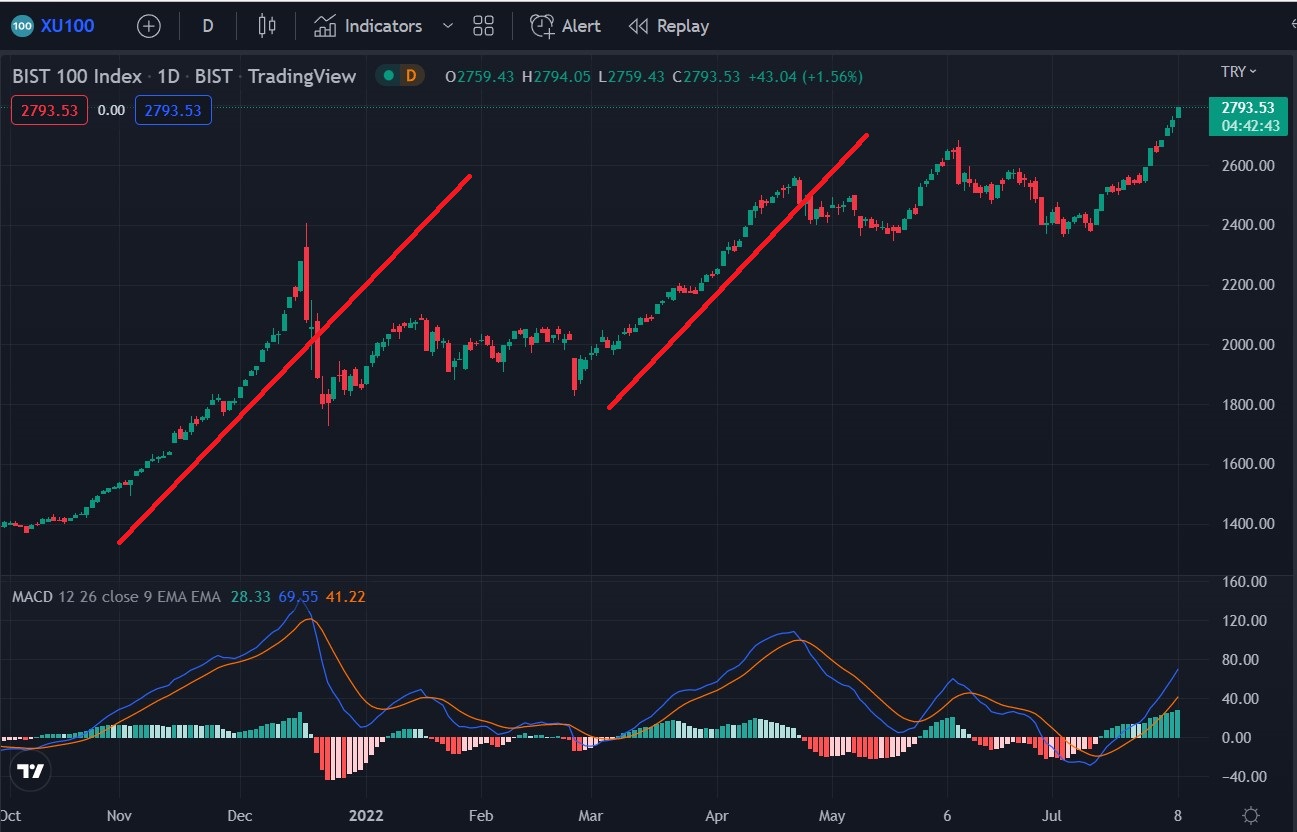Click the MACD signal value 41.22
This screenshot has width=1297, height=832.
pos(347,597)
